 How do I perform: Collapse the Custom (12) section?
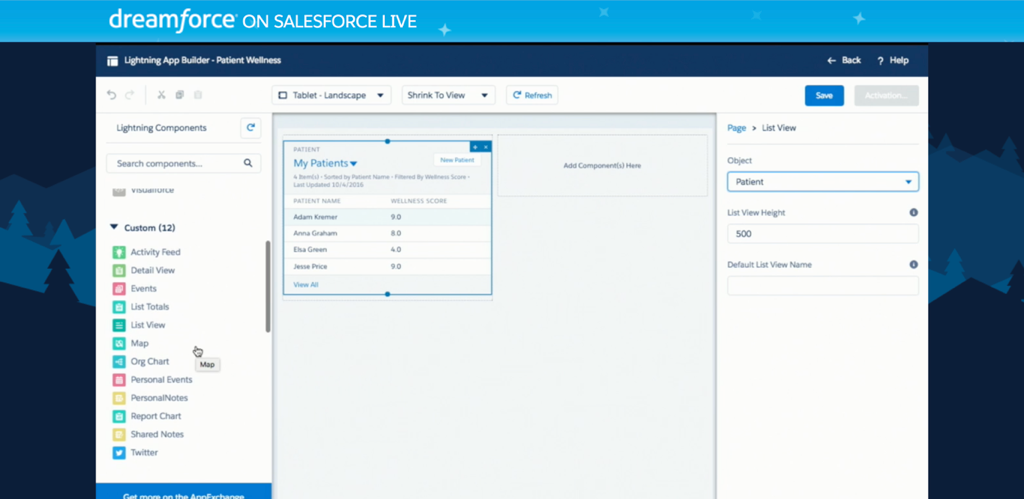pos(114,228)
